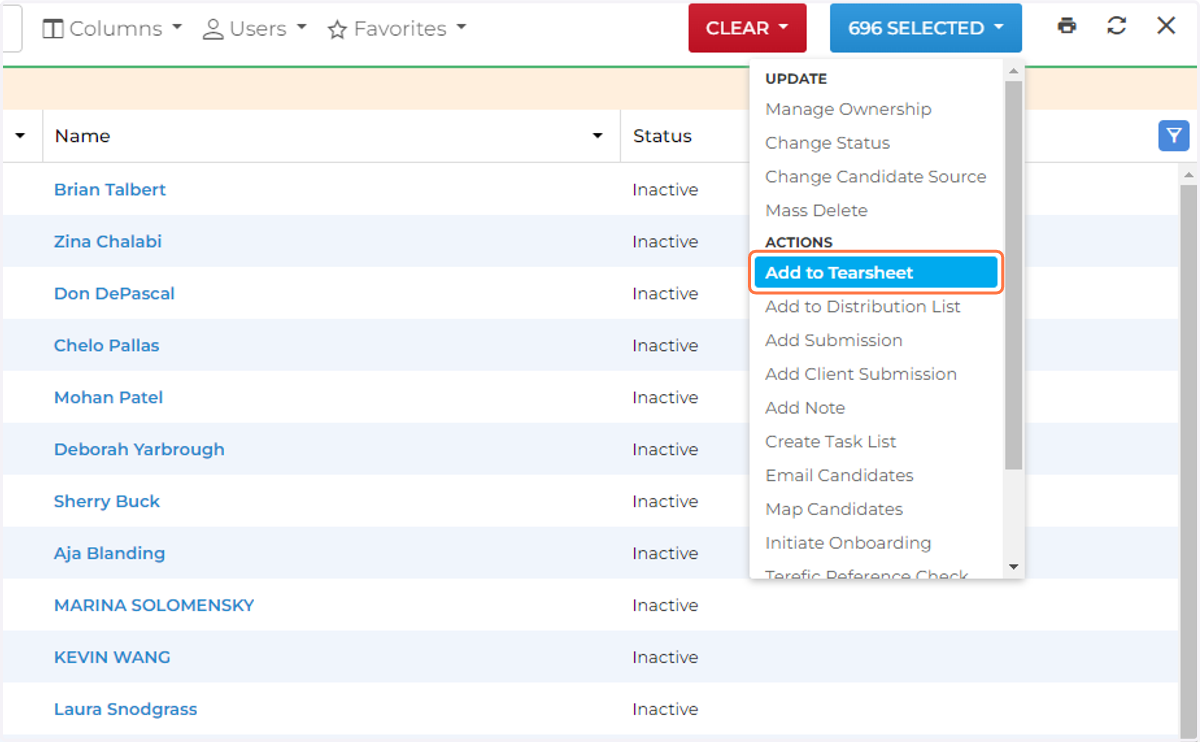Open the Name column sort arrow
Viewport: 1200px width, 742px height.
[598, 136]
